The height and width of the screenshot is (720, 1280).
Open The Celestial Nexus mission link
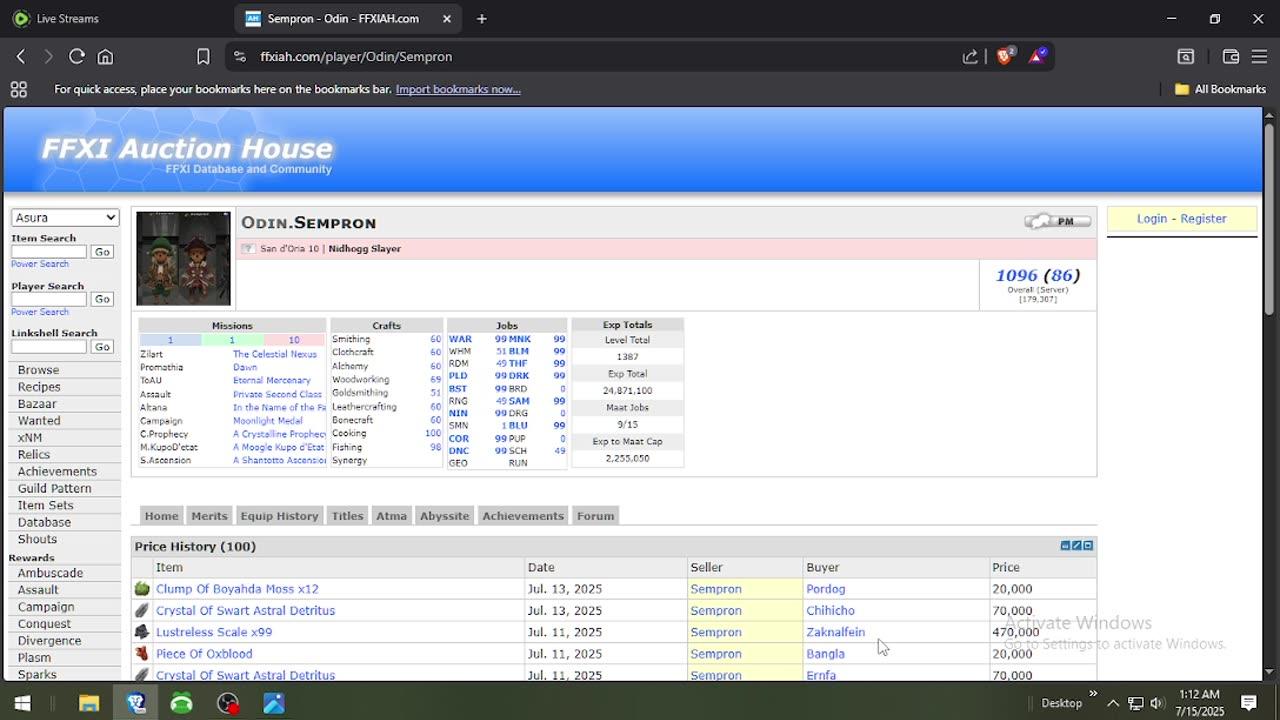pos(275,354)
